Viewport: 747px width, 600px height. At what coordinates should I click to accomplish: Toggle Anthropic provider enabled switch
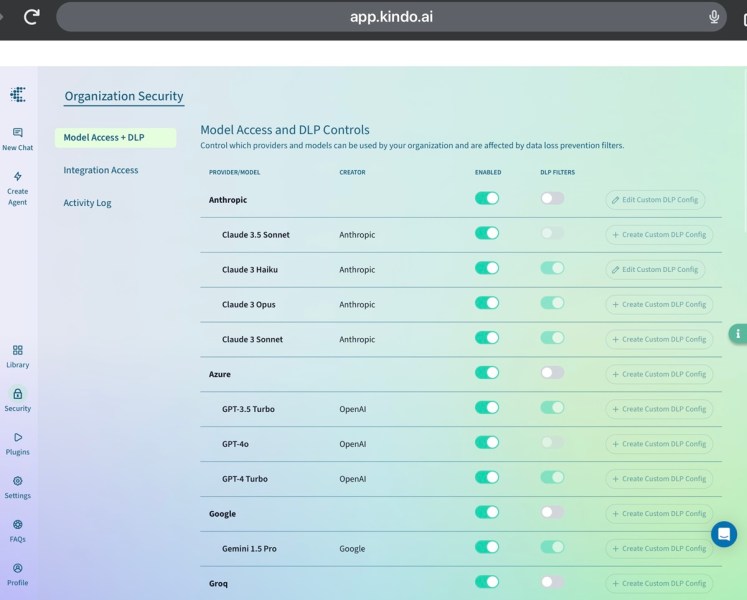coord(486,198)
